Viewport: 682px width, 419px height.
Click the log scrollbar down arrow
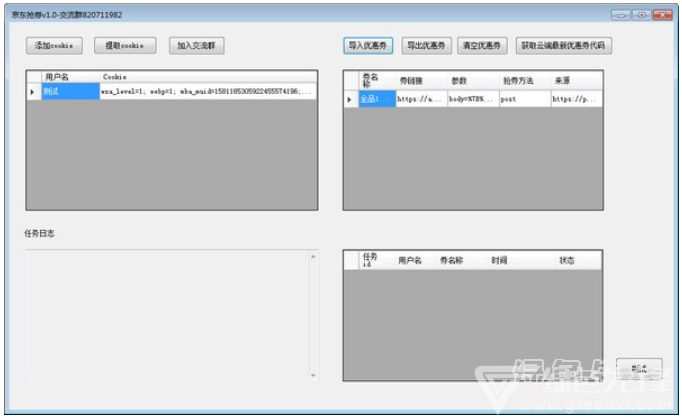pyautogui.click(x=313, y=375)
